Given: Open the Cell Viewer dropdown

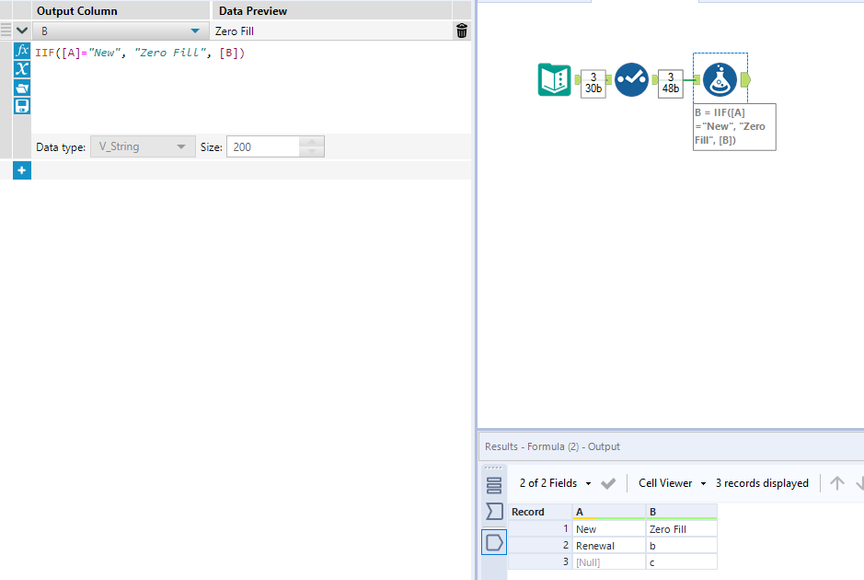Looking at the screenshot, I should click(672, 483).
